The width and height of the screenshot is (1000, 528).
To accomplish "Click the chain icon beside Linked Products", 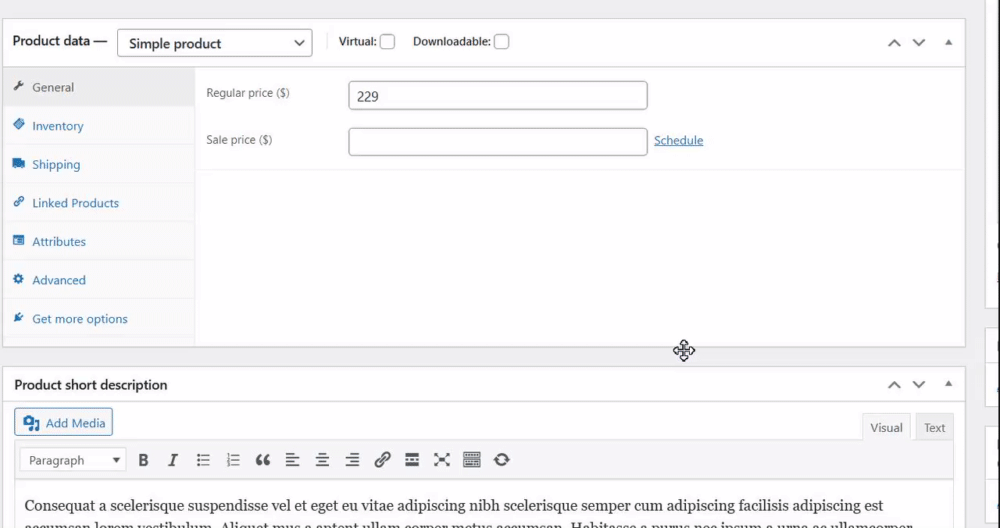I will (x=18, y=202).
